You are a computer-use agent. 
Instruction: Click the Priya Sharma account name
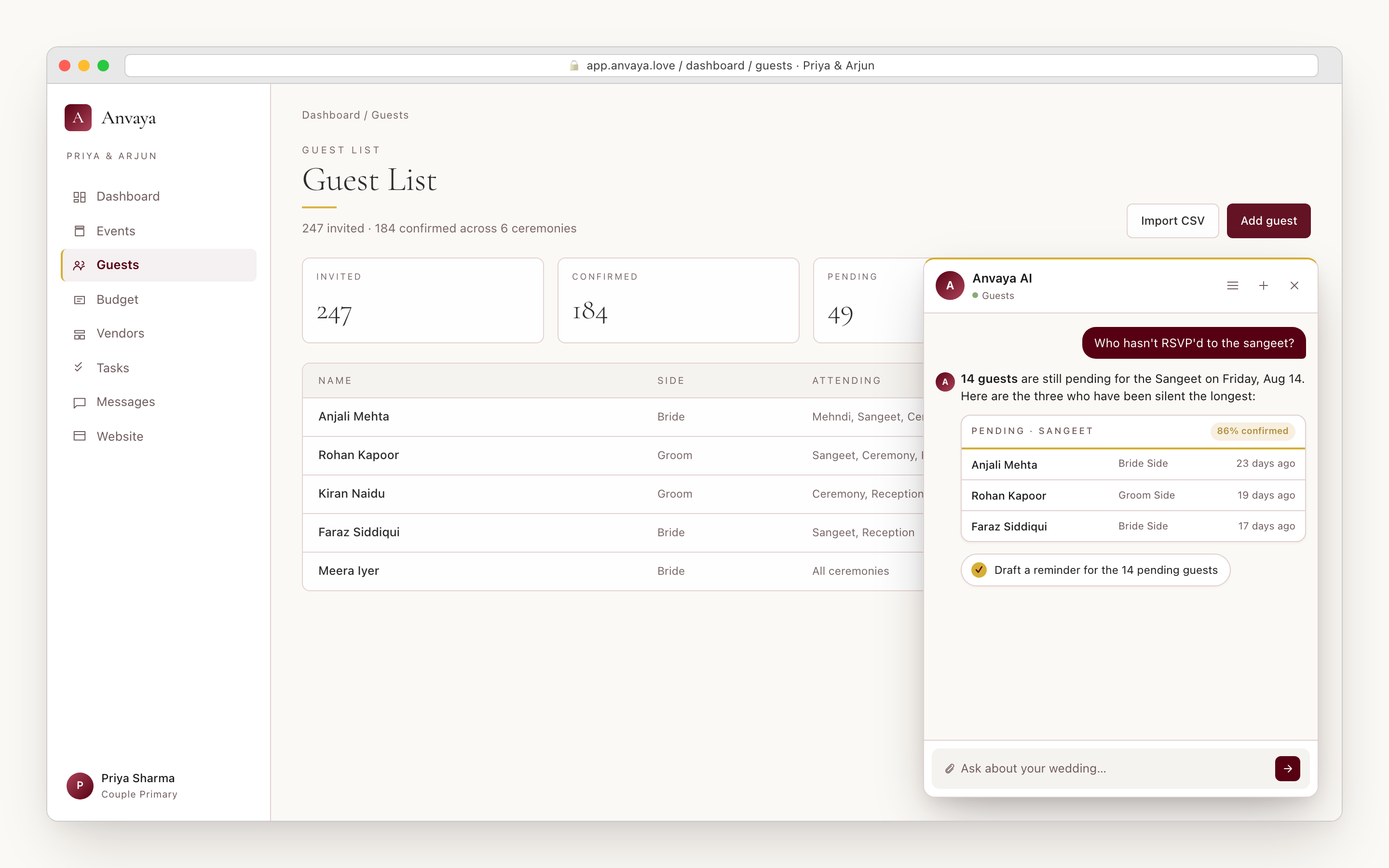point(138,778)
